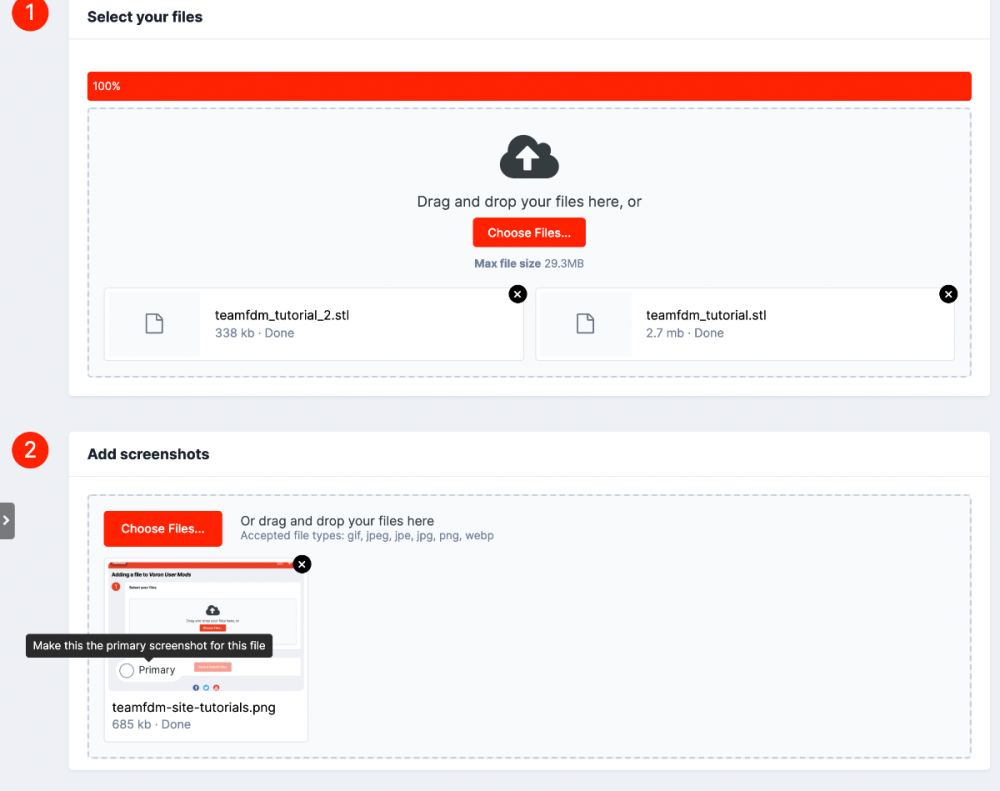Click the red step 1 circle
This screenshot has width=1000, height=791.
(30, 13)
